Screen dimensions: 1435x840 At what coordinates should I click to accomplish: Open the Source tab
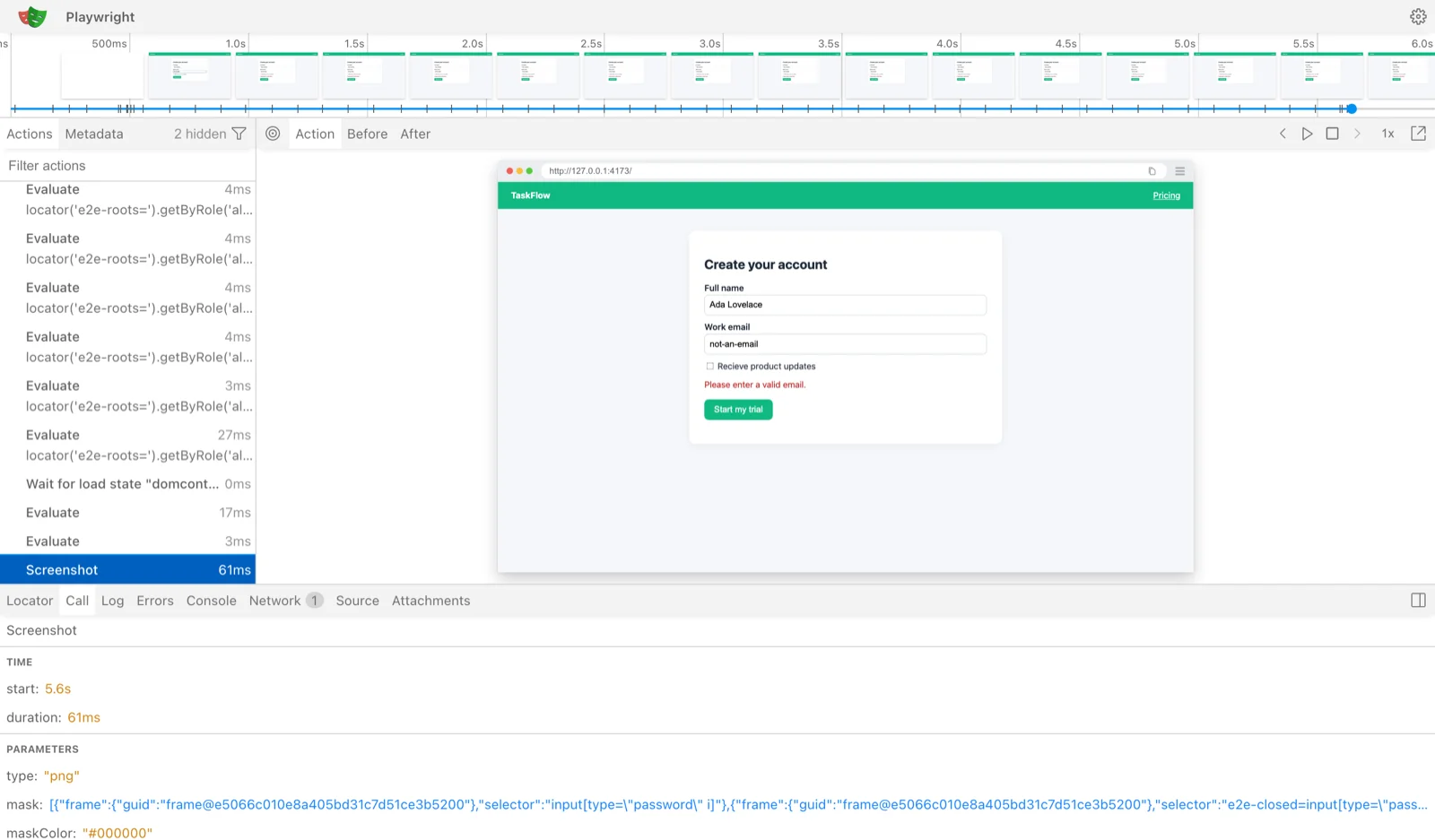tap(358, 601)
